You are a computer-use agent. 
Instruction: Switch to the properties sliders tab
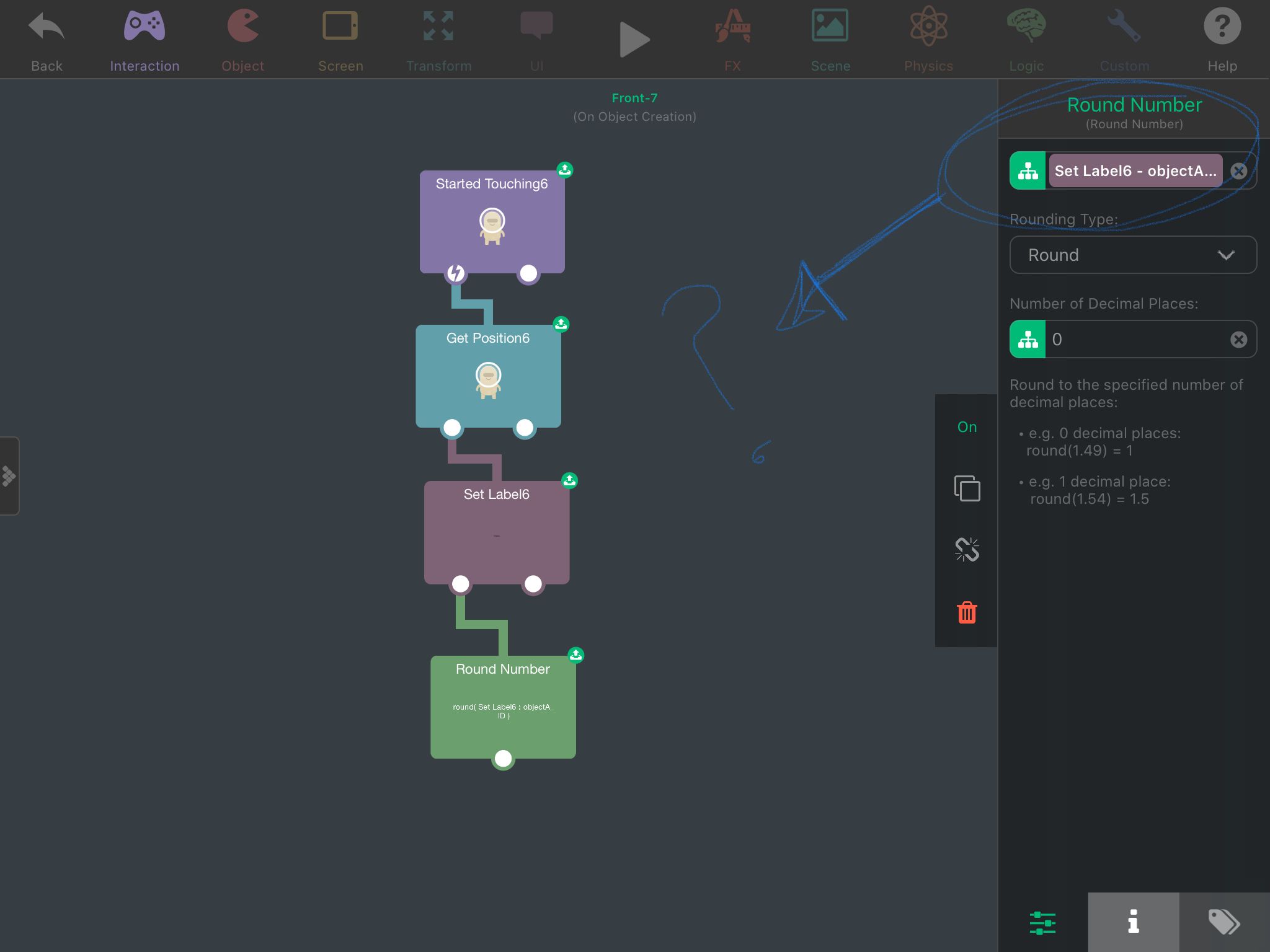pos(1042,922)
